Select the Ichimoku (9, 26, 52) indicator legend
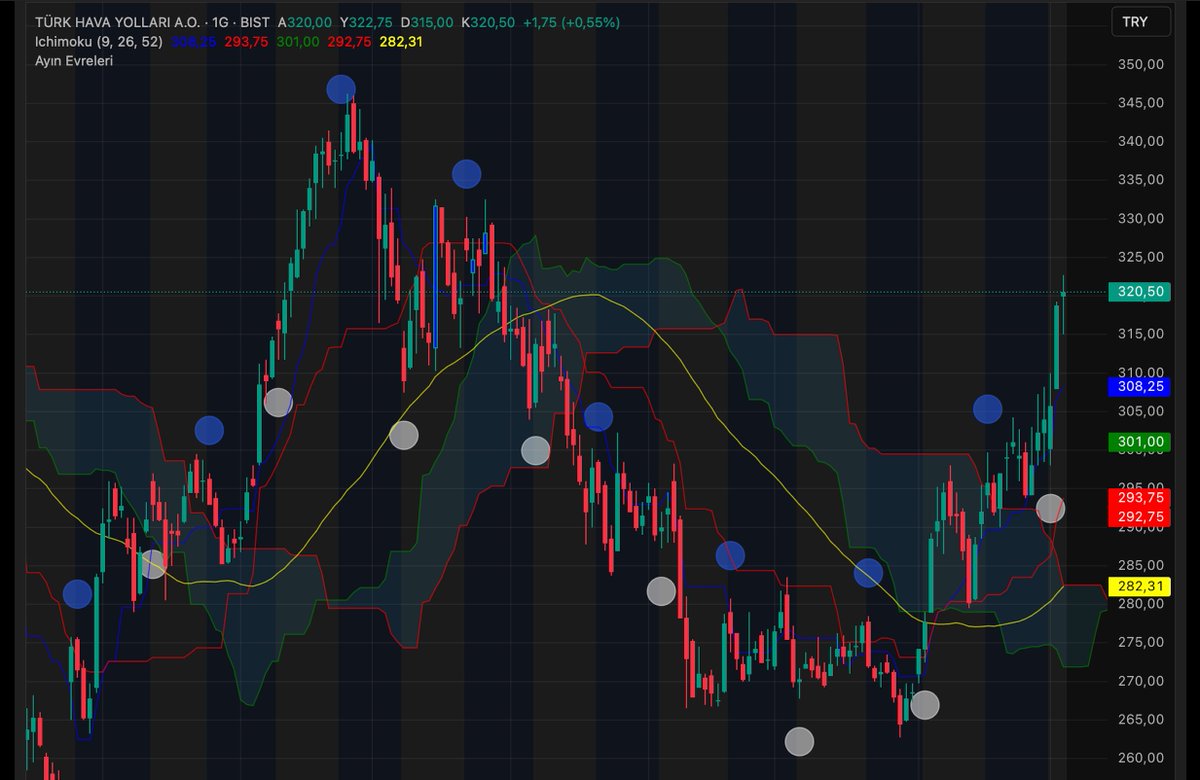This screenshot has width=1200, height=780. click(x=99, y=42)
